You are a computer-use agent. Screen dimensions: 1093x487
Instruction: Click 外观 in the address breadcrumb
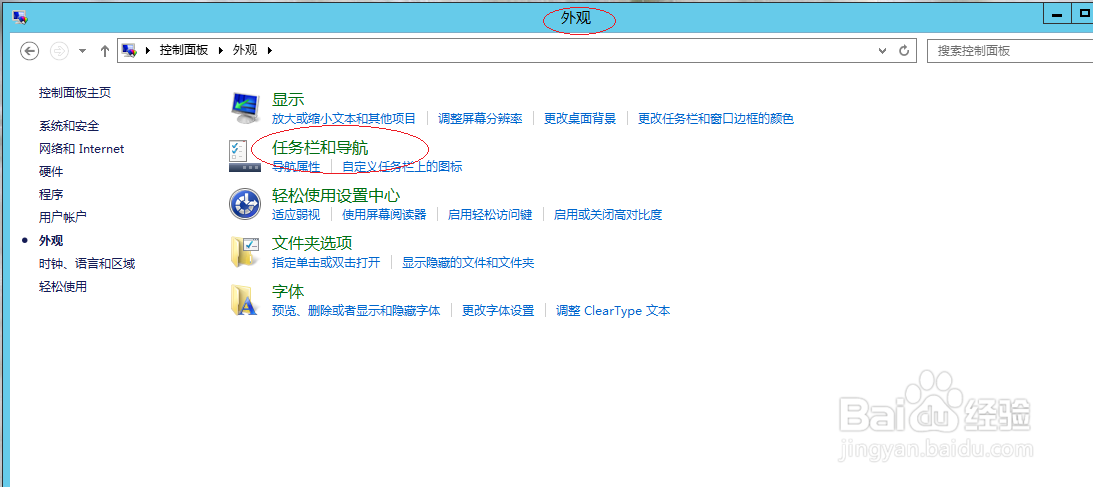(x=245, y=50)
